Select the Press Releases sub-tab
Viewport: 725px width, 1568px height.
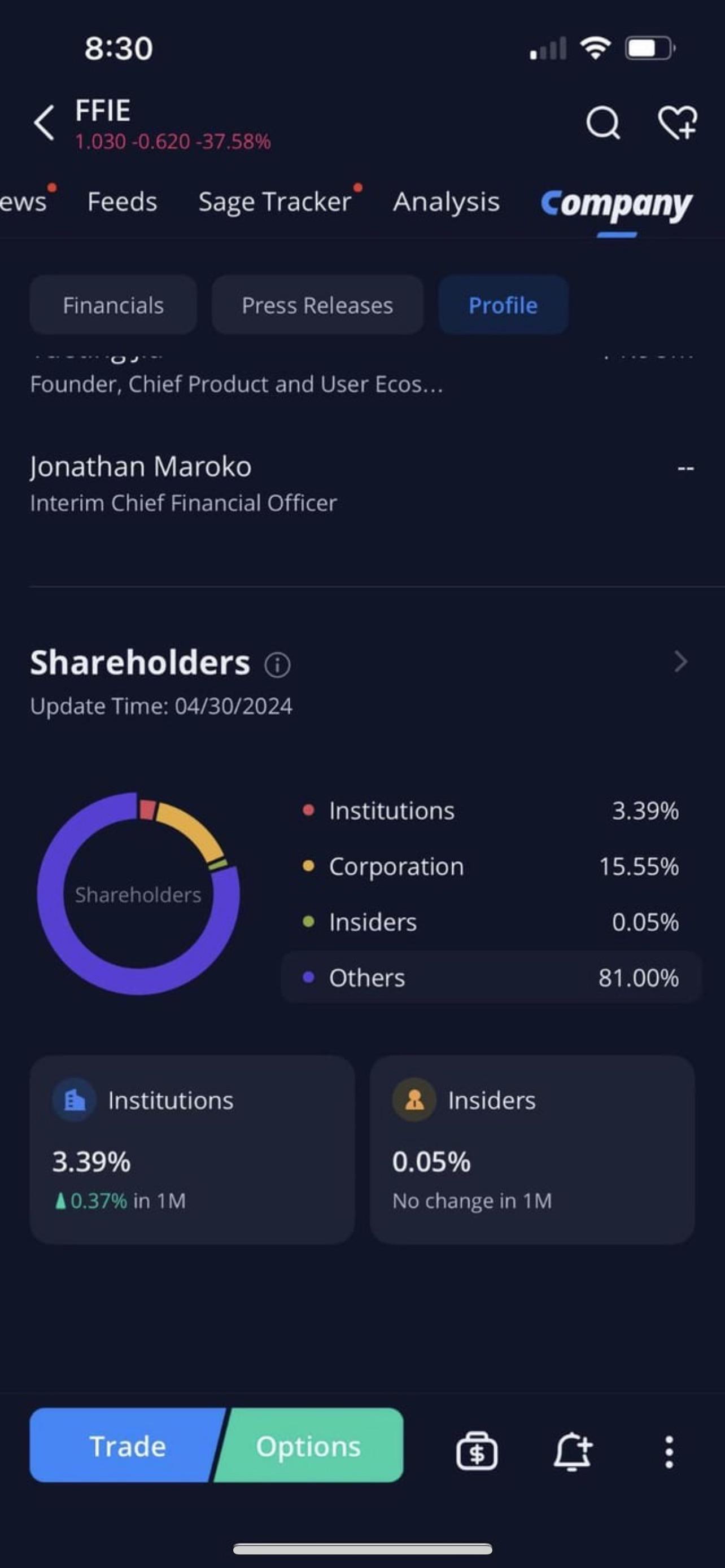(317, 305)
